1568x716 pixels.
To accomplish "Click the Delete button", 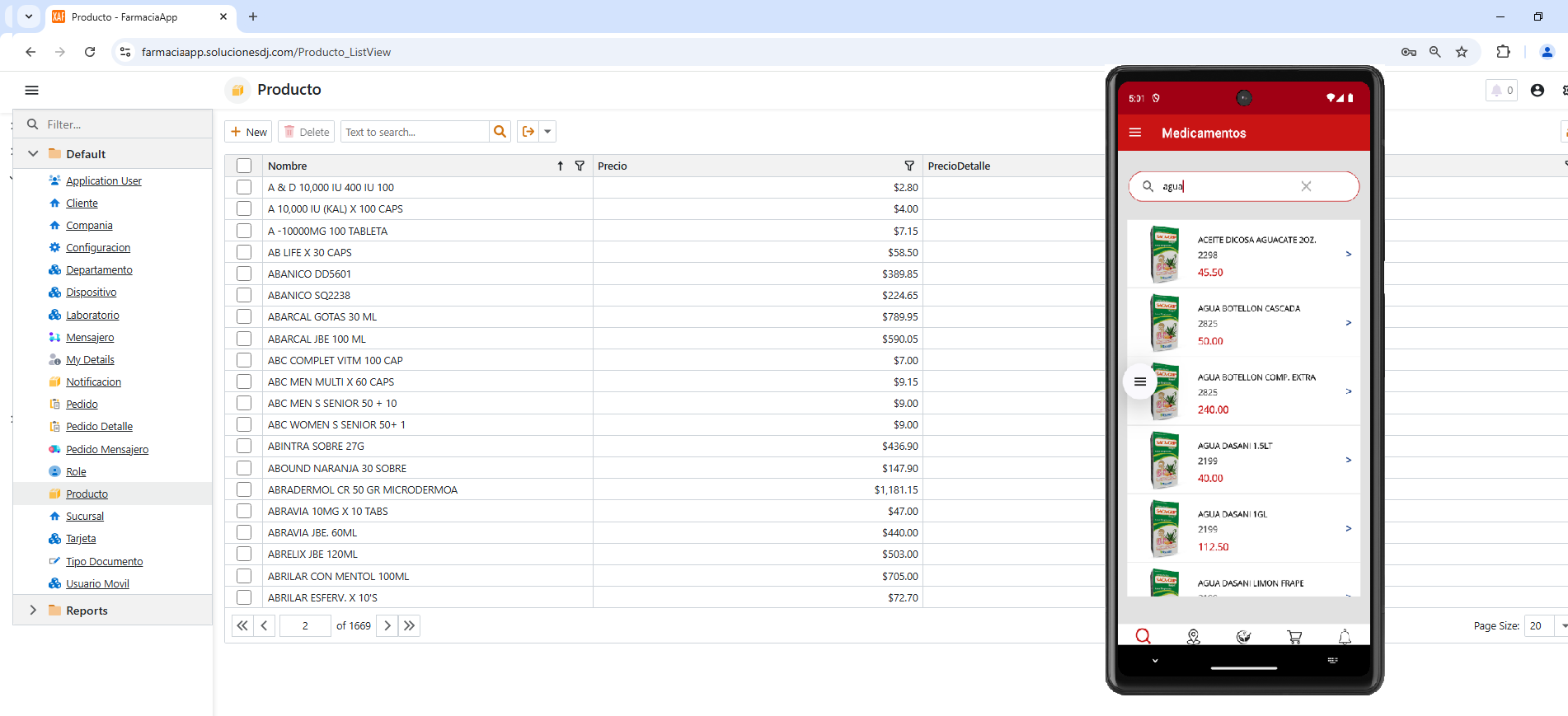I will (307, 132).
